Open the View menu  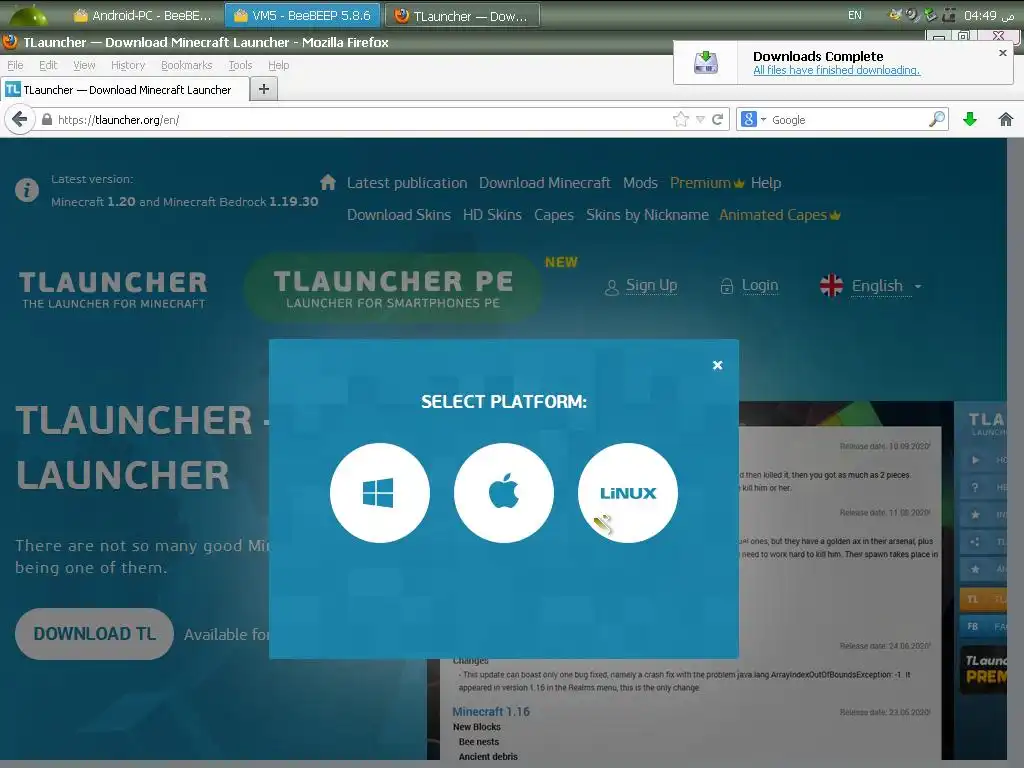click(84, 65)
